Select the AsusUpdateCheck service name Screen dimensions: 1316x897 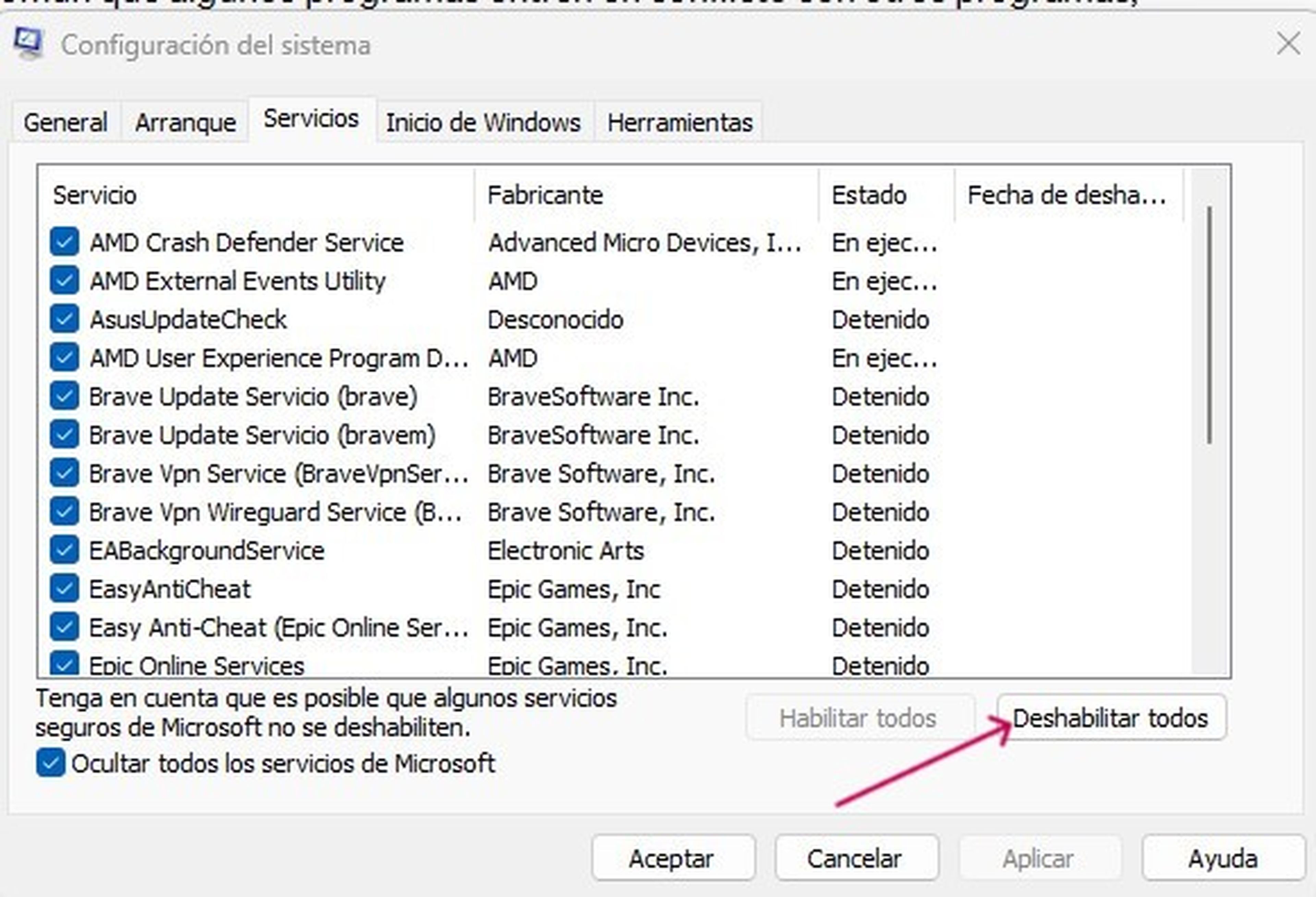pos(188,320)
